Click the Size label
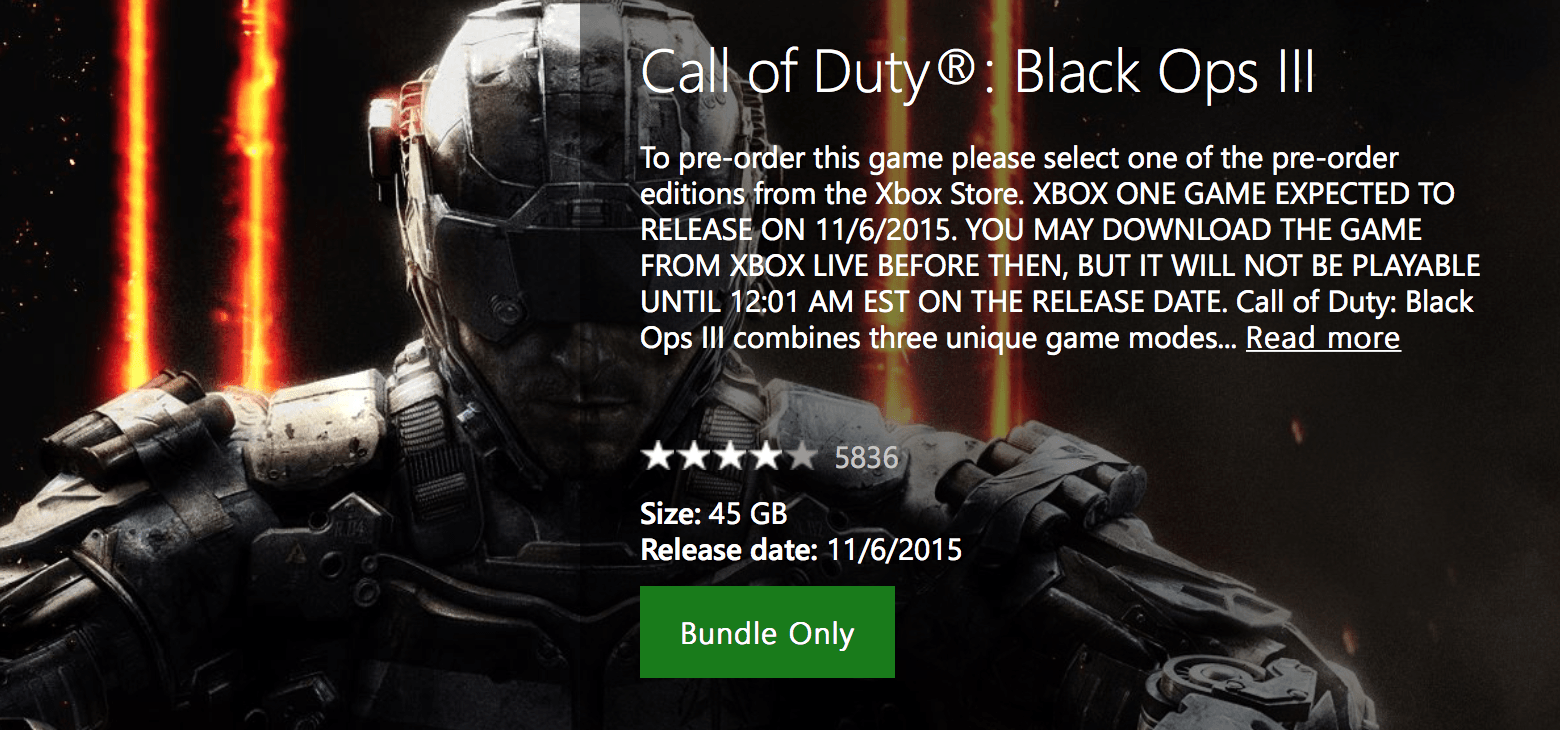The height and width of the screenshot is (730, 1560). pos(670,514)
